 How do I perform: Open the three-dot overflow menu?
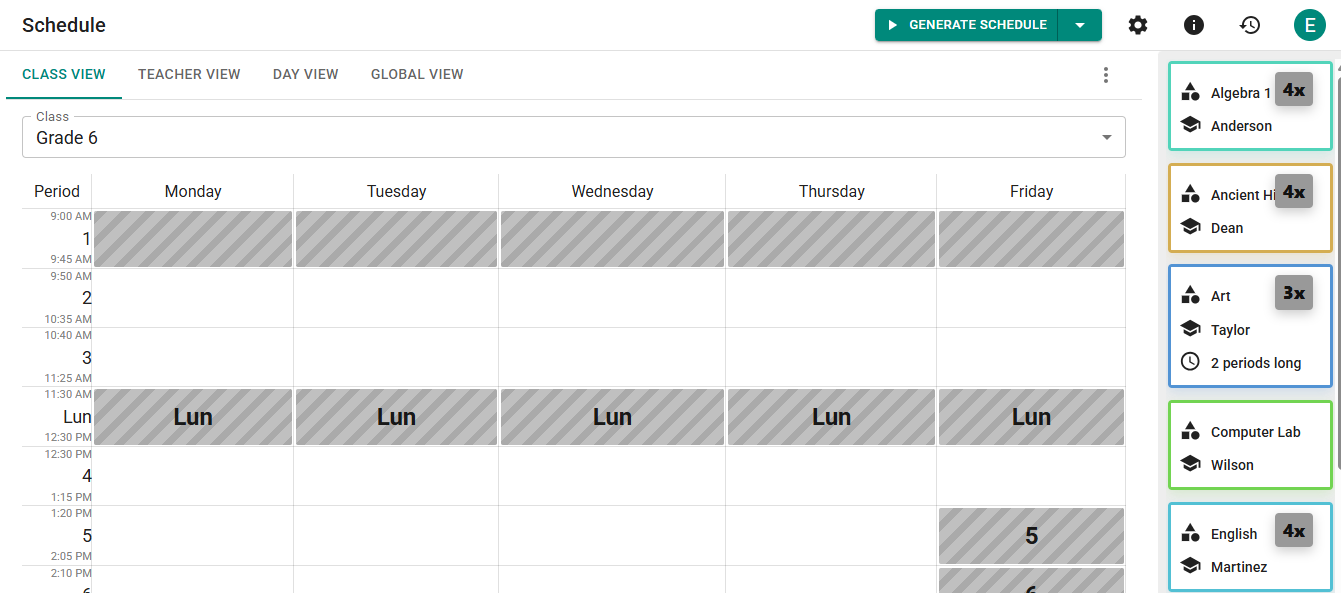[1105, 74]
